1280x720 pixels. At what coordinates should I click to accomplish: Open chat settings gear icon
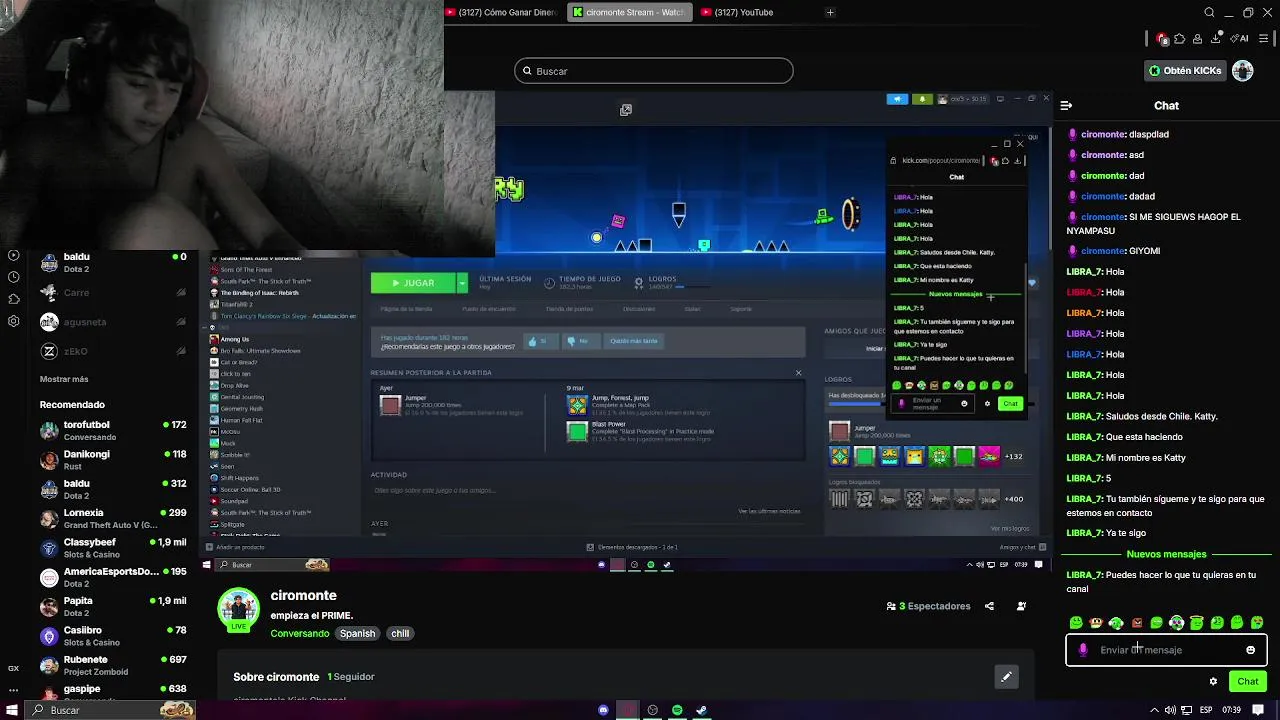[x=1213, y=681]
